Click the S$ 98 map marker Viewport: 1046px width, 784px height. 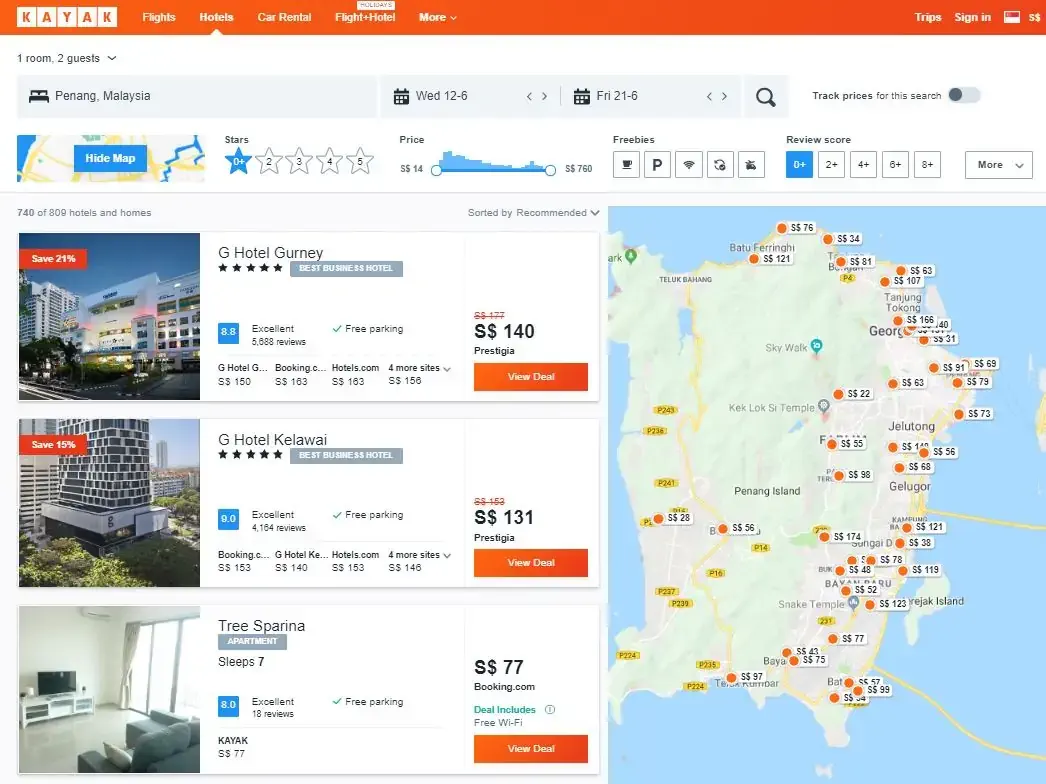[853, 474]
